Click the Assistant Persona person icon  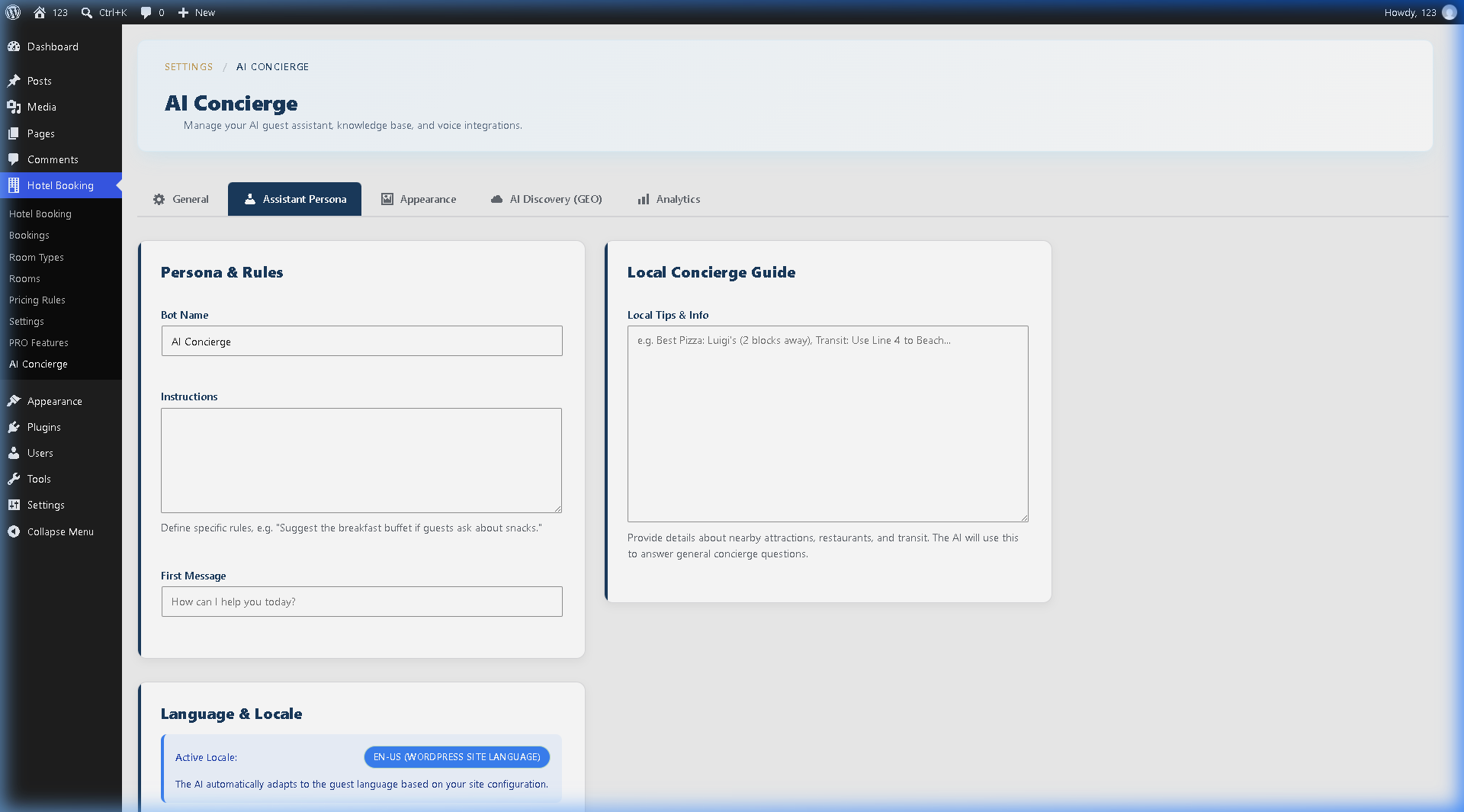tap(249, 199)
